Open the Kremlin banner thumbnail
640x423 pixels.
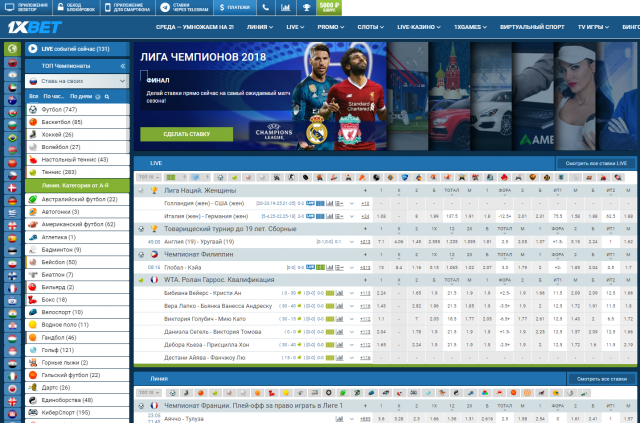pyautogui.click(x=449, y=96)
